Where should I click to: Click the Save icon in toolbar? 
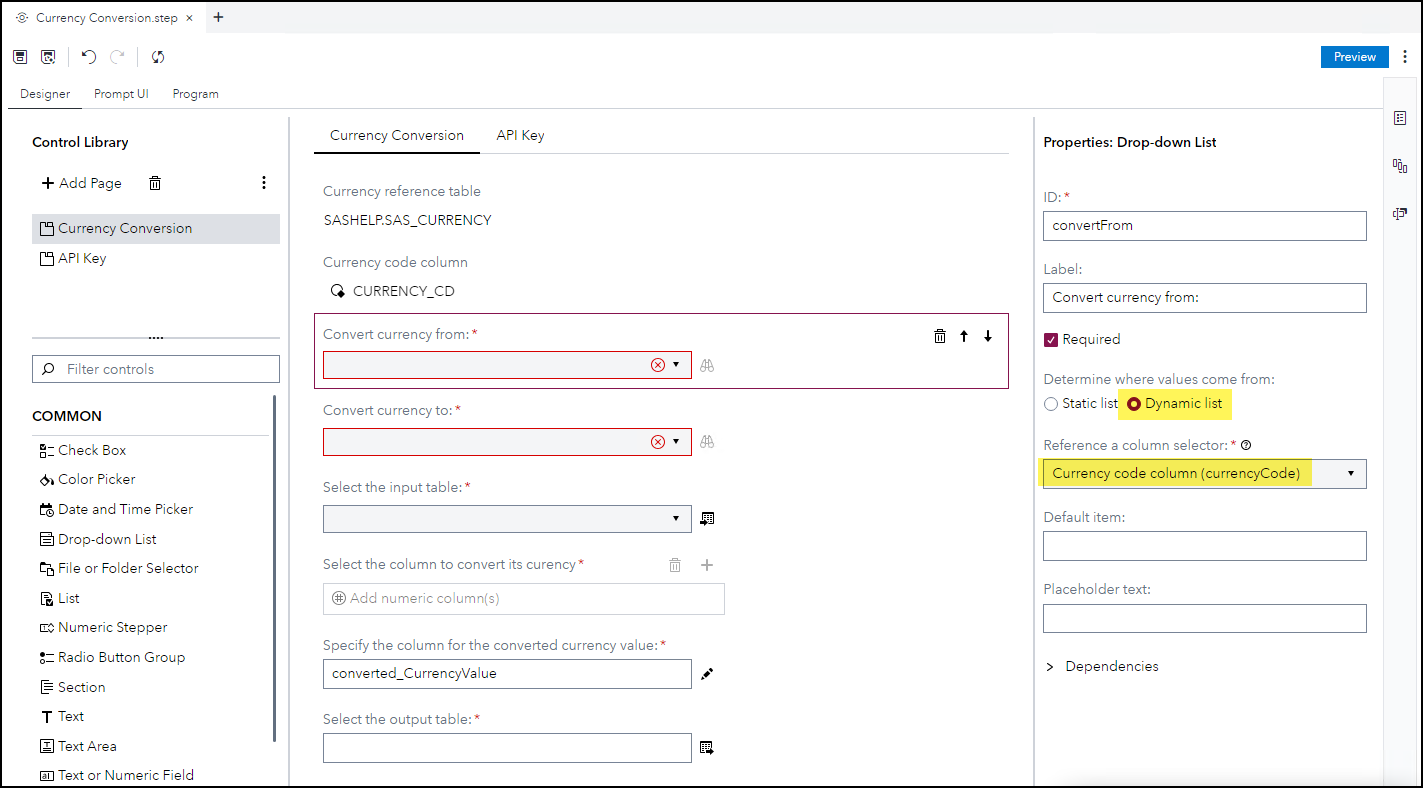20,57
